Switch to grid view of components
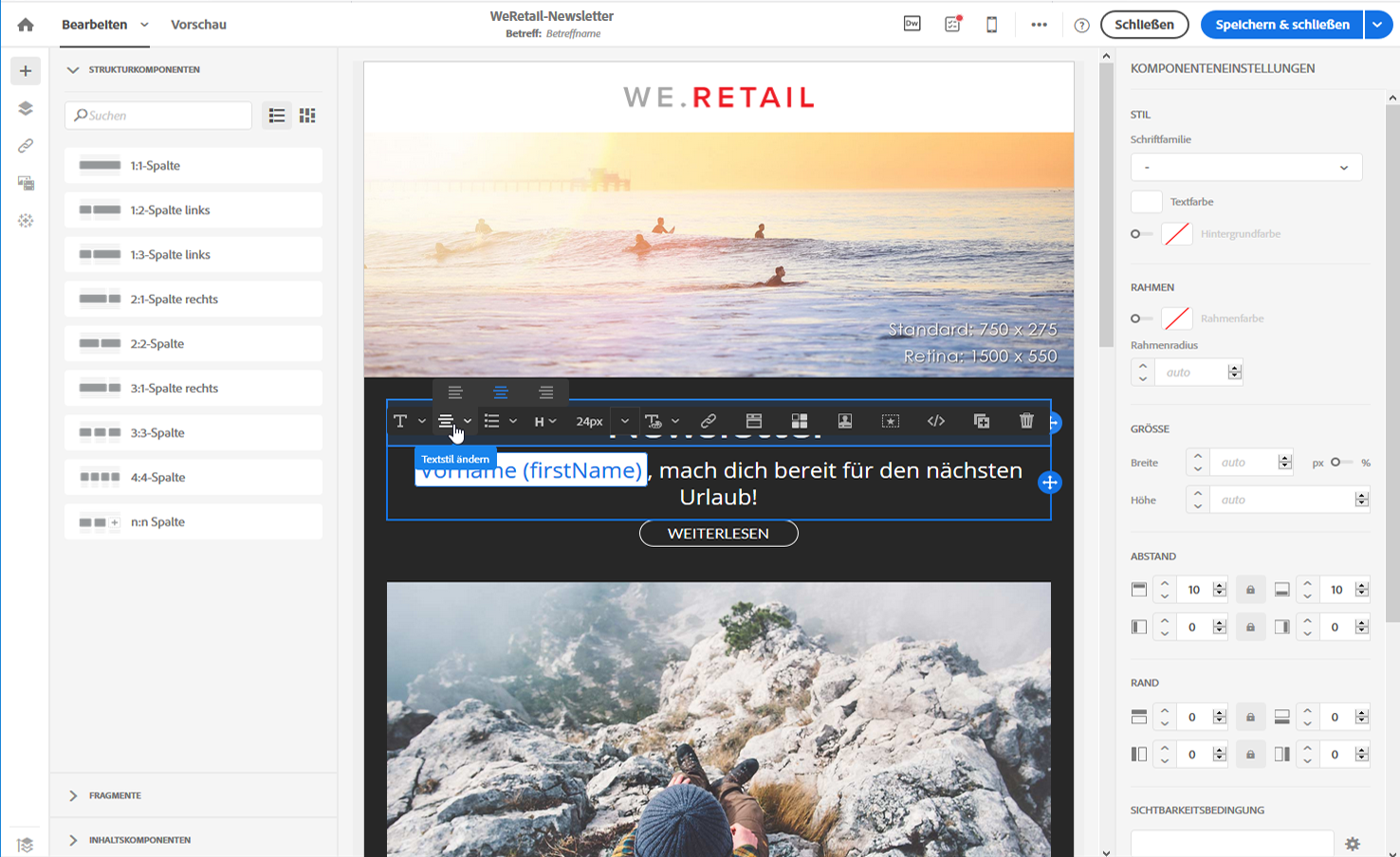 [x=307, y=116]
